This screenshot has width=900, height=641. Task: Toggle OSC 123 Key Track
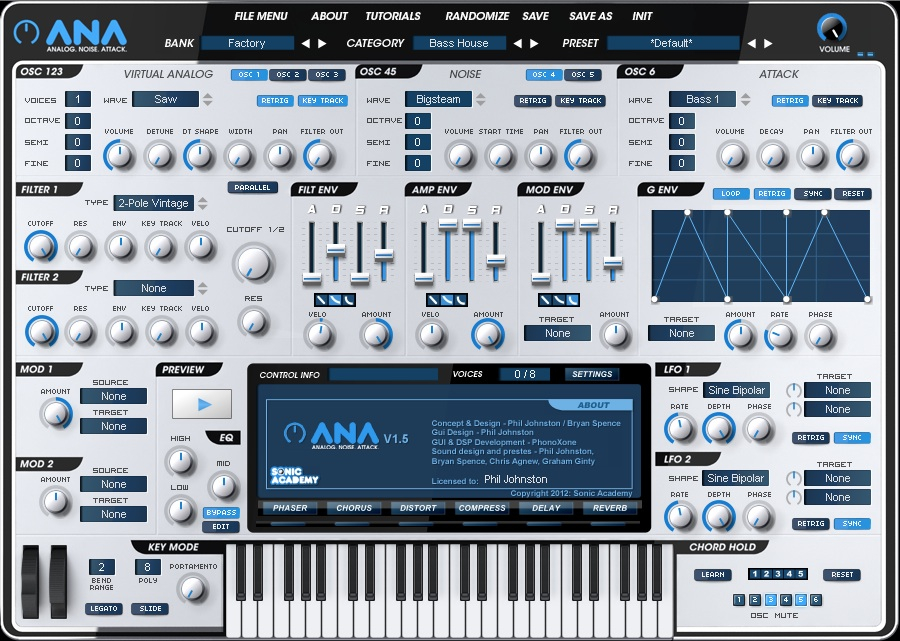coord(323,100)
